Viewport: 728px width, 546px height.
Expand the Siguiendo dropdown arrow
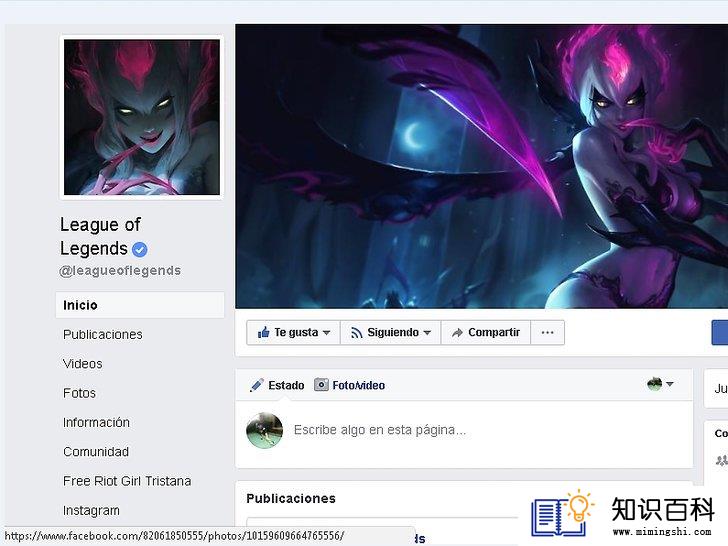point(427,333)
